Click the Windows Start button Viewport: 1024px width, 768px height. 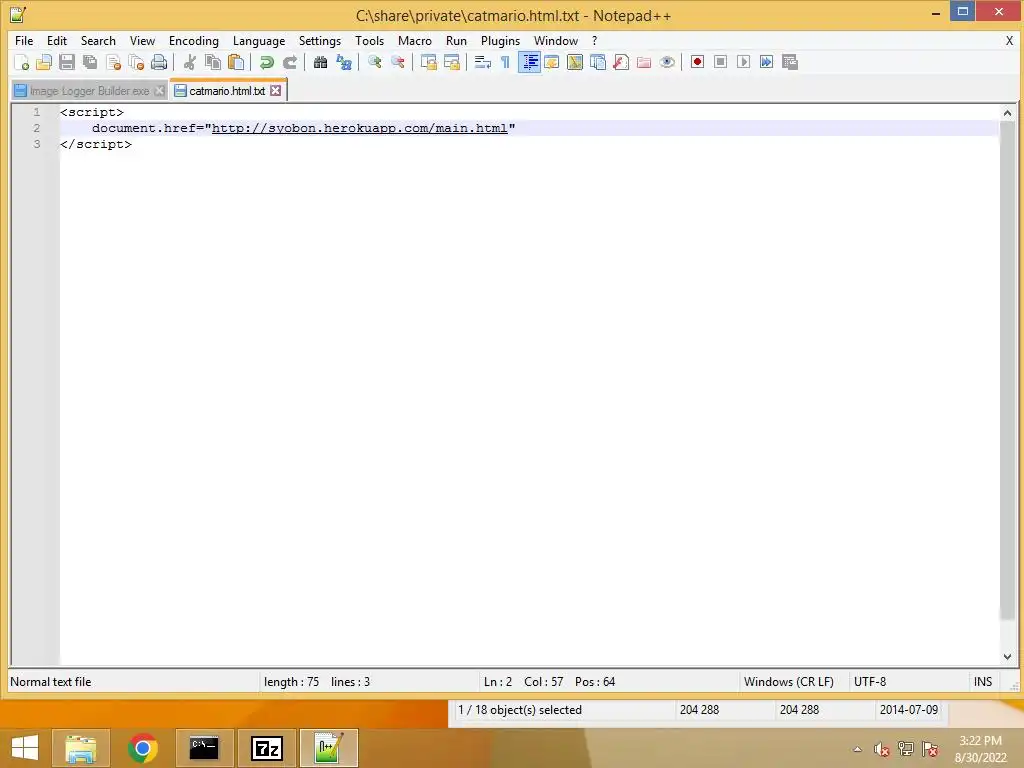(x=25, y=748)
